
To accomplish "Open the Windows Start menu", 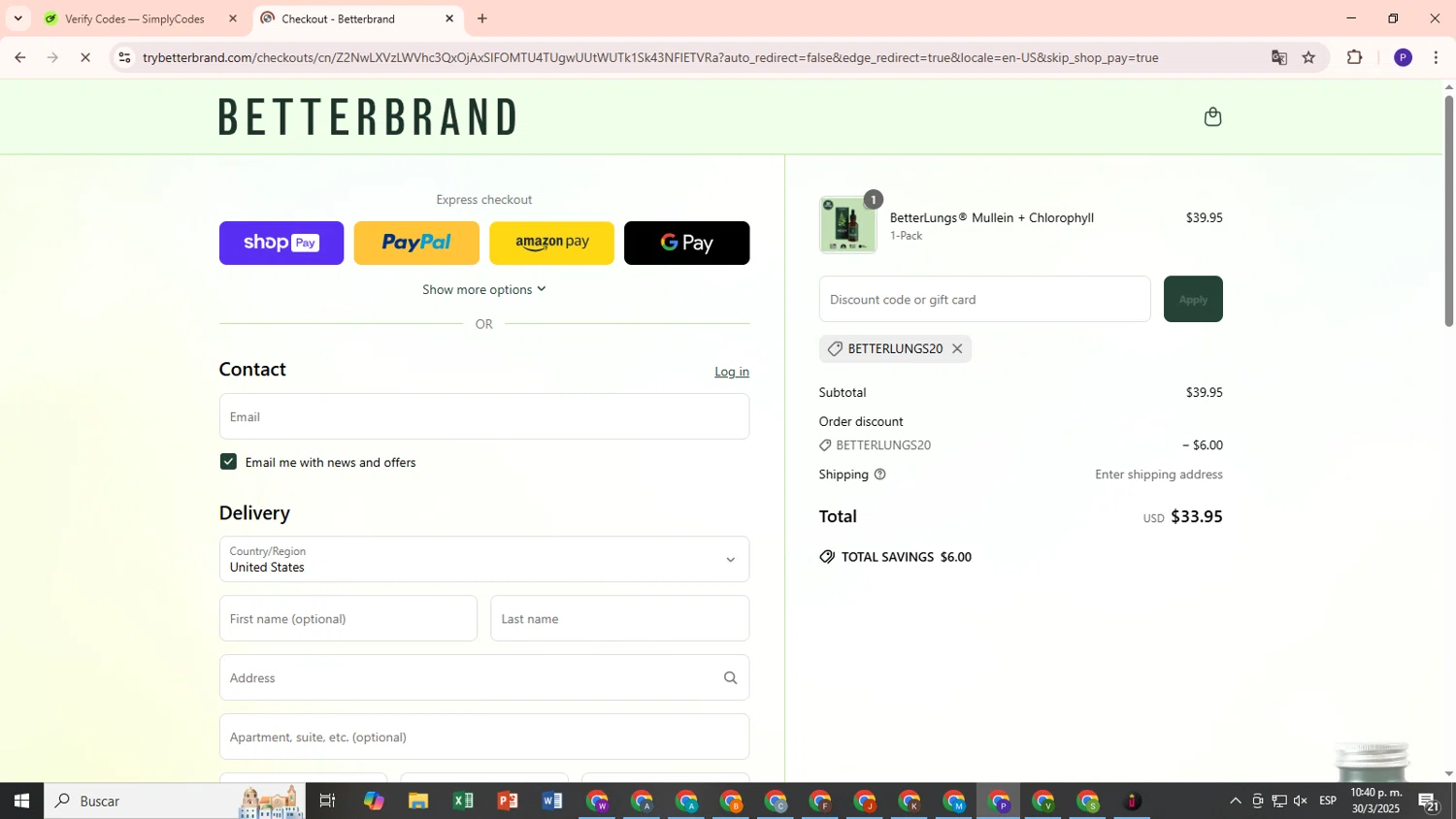I will coord(21,801).
